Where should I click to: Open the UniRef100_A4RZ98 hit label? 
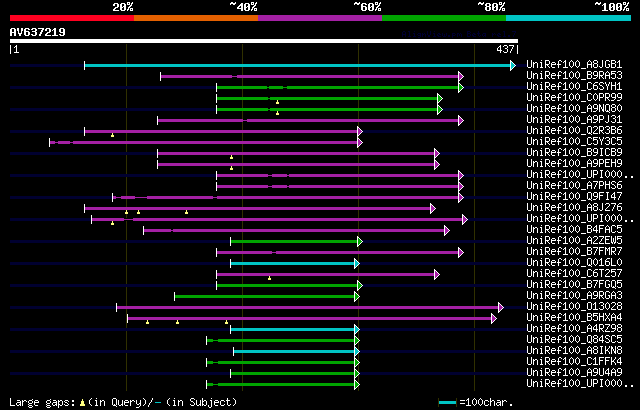[574, 329]
